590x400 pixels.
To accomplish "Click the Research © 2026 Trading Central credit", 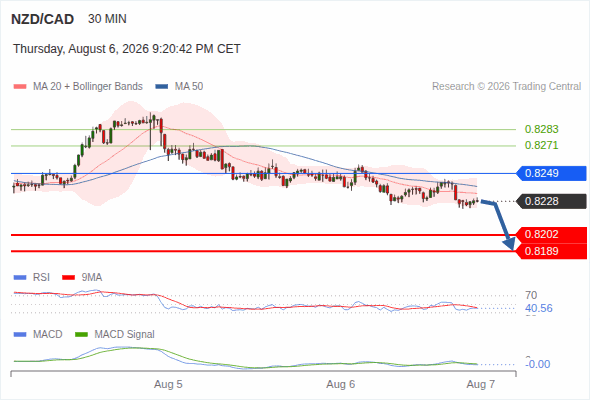I will 506,87.
